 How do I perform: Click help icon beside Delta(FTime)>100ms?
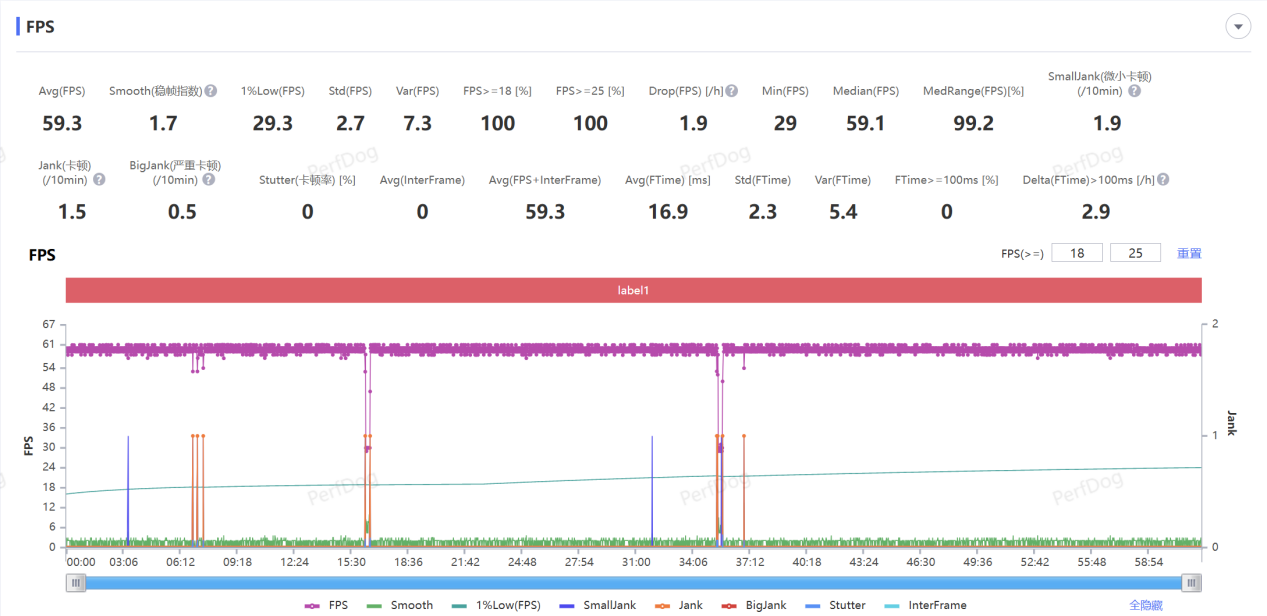(1163, 180)
